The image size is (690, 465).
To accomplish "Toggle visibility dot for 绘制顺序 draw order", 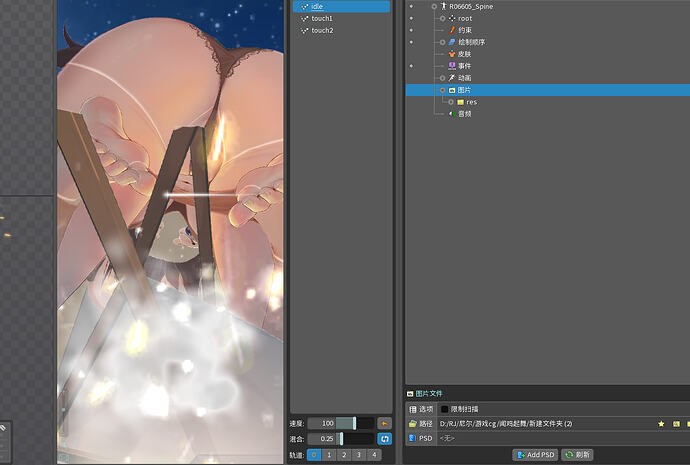I will pos(411,42).
